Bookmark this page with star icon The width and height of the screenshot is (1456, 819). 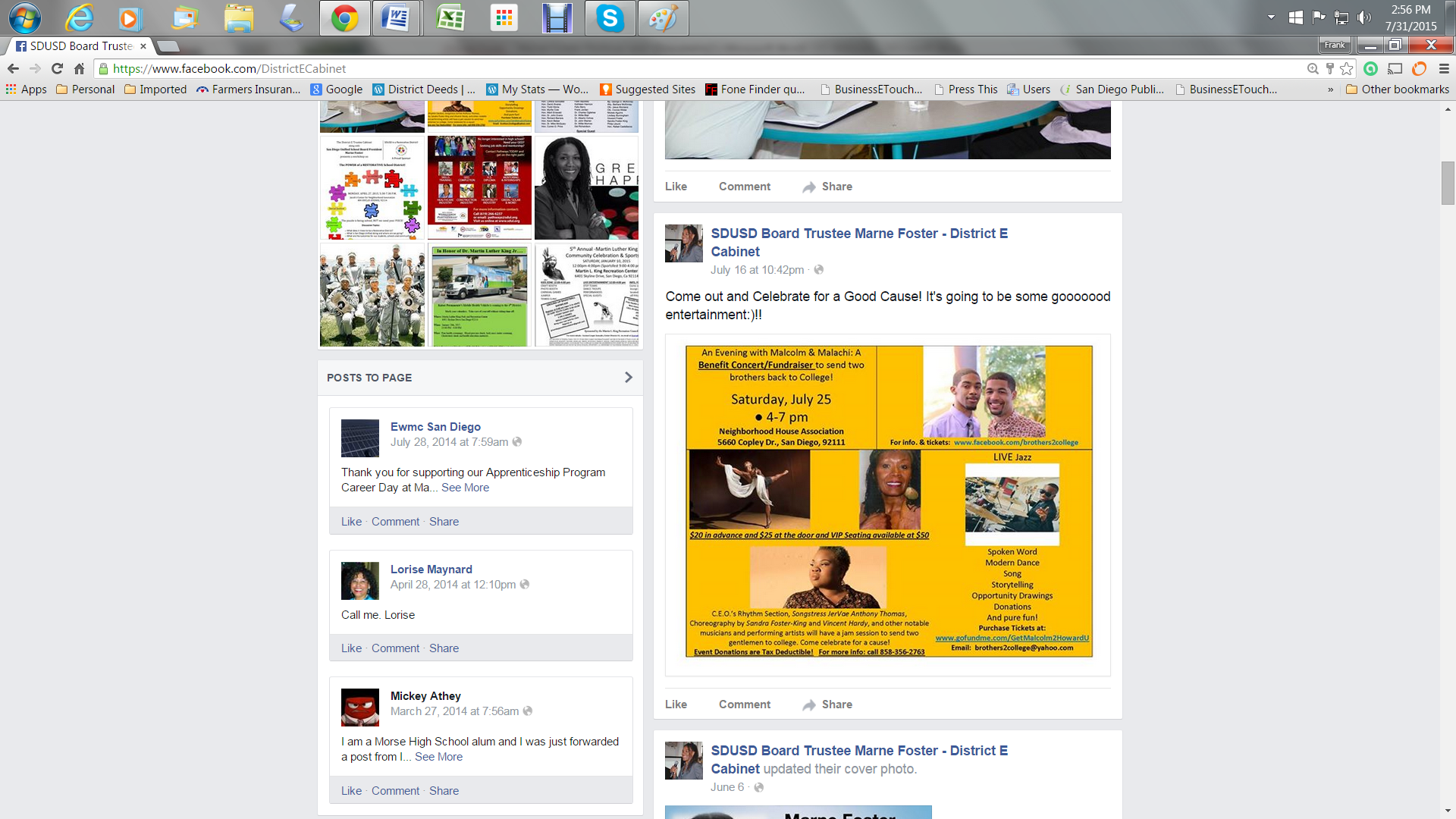[1347, 68]
